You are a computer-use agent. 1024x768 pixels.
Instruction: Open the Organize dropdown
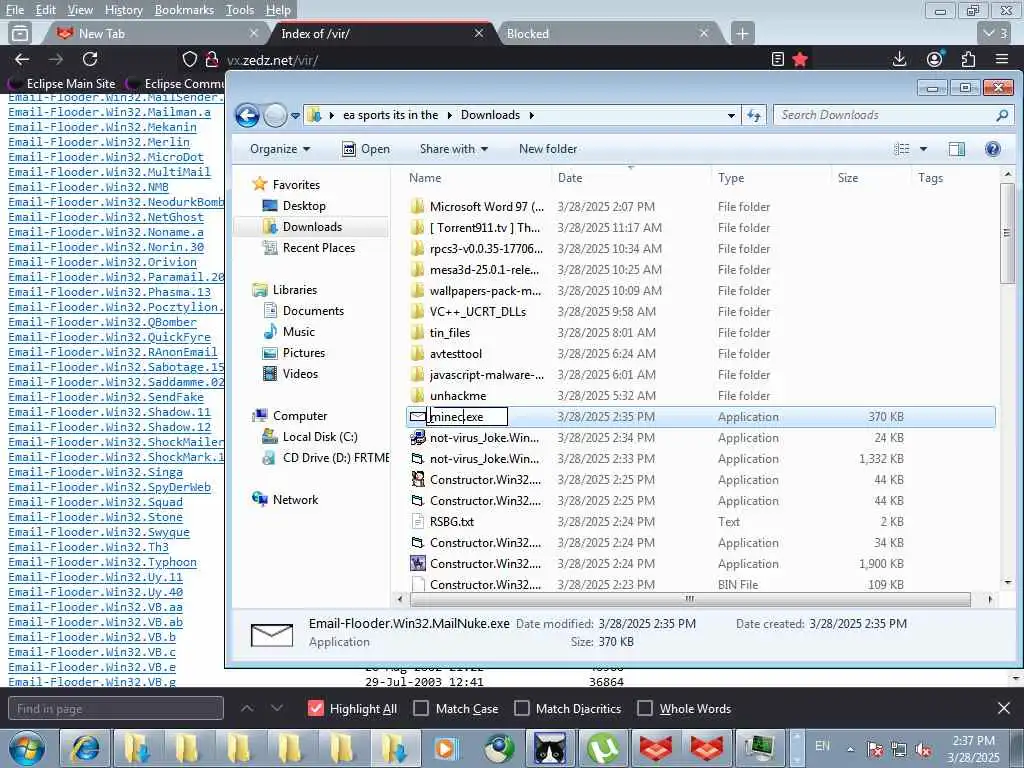click(280, 149)
